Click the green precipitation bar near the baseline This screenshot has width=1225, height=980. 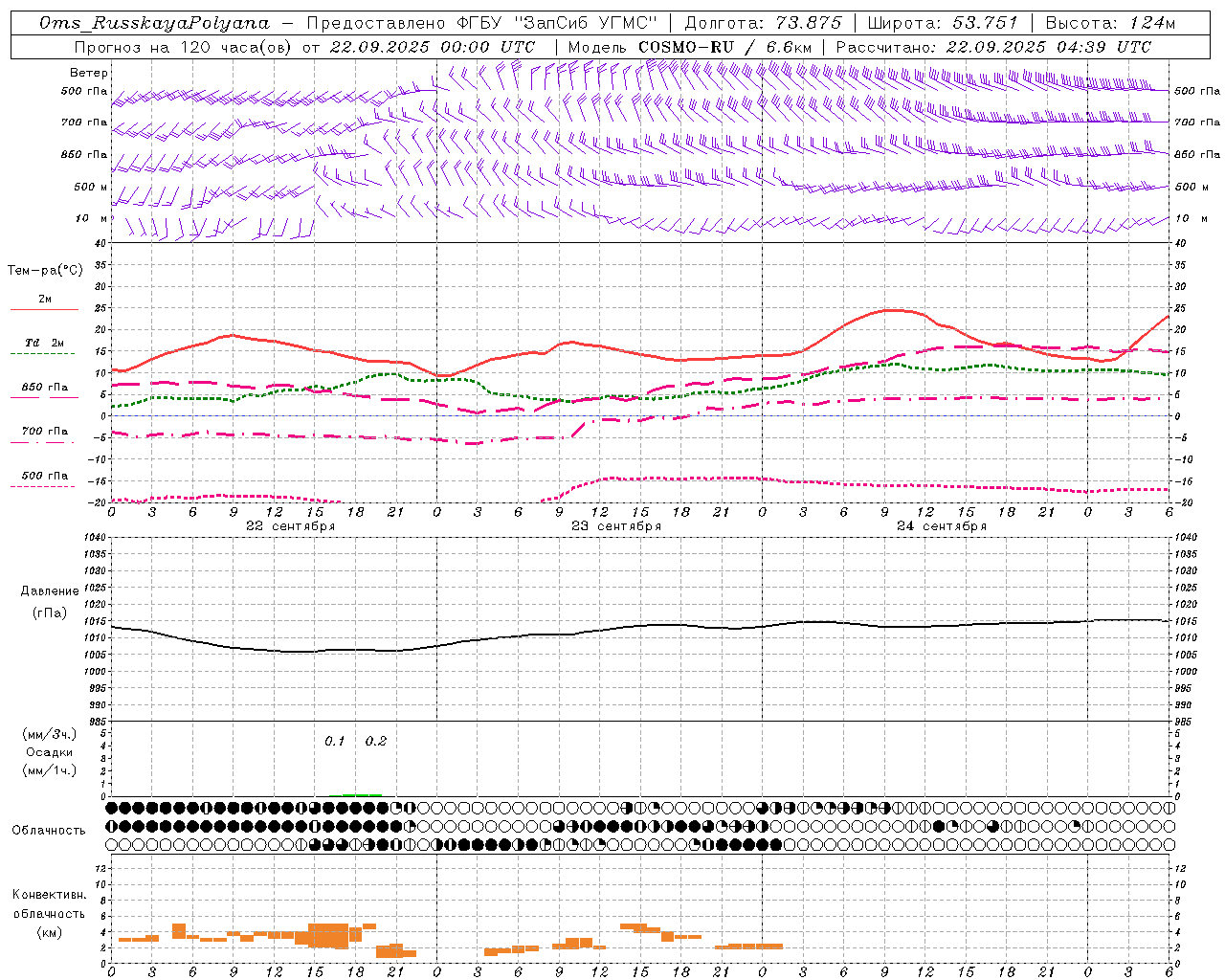pyautogui.click(x=362, y=794)
